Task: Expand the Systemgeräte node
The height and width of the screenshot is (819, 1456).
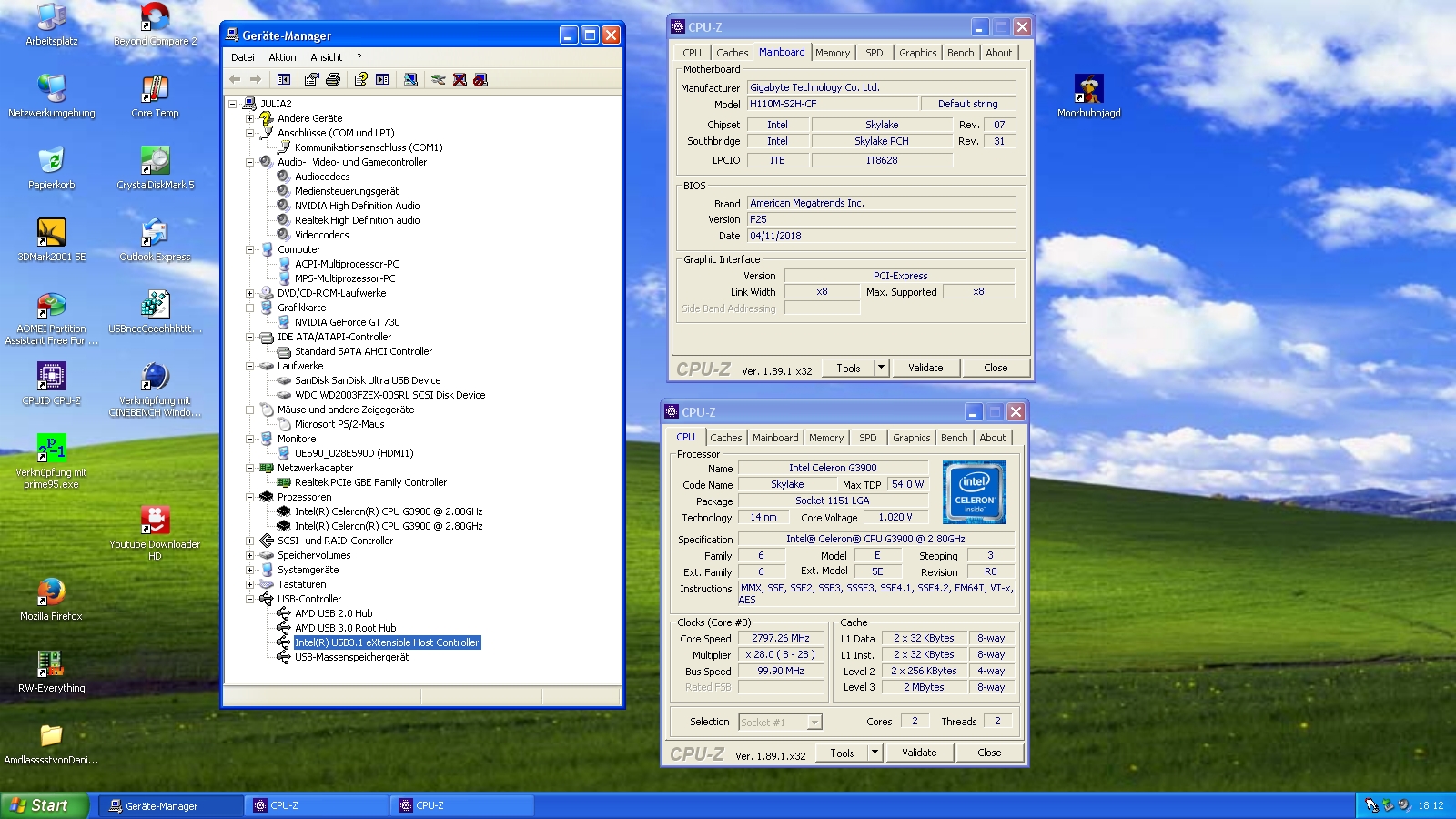Action: (x=249, y=570)
